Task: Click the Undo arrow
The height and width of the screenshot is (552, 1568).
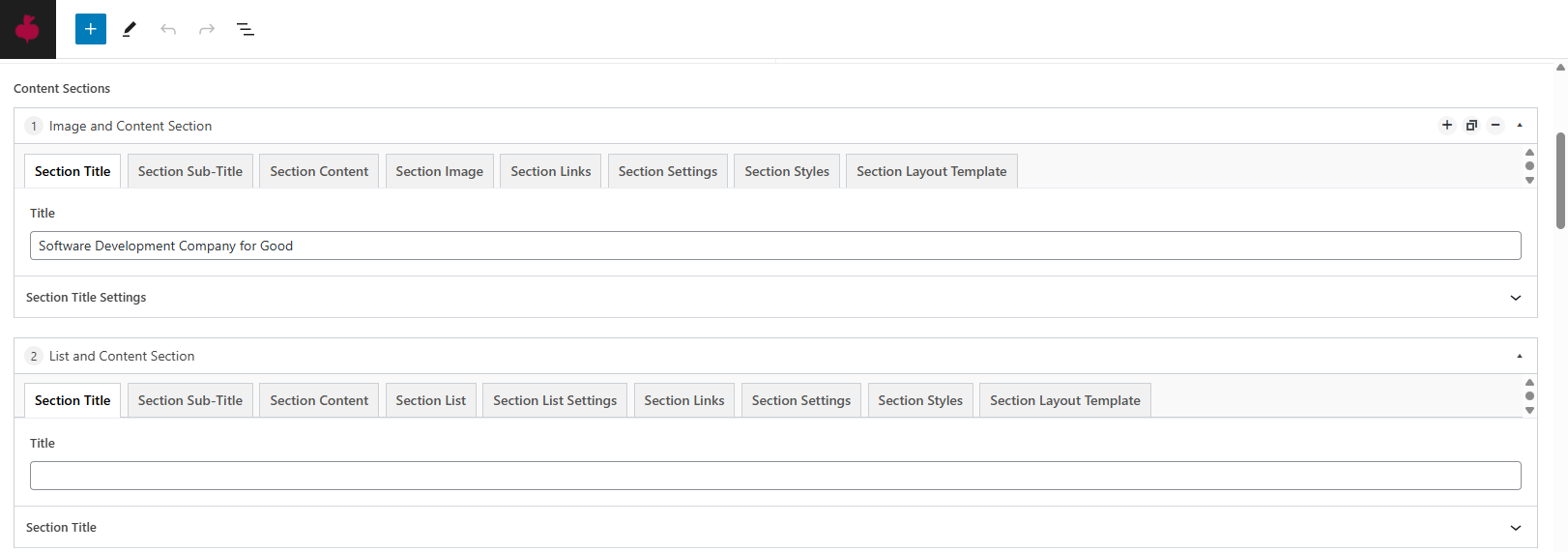Action: (x=168, y=29)
